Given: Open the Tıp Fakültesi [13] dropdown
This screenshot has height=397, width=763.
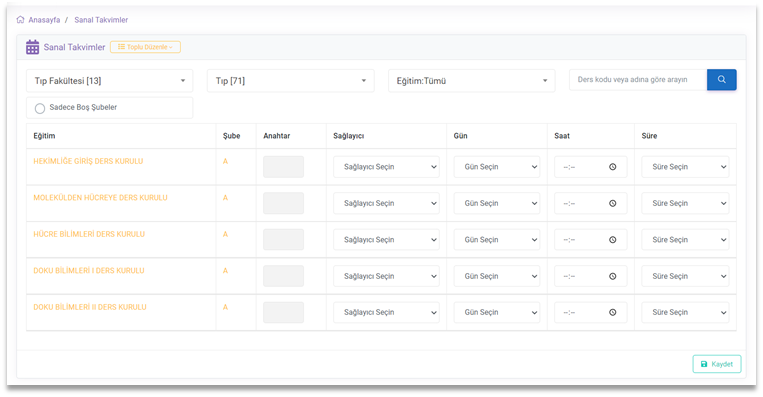Looking at the screenshot, I should point(109,81).
